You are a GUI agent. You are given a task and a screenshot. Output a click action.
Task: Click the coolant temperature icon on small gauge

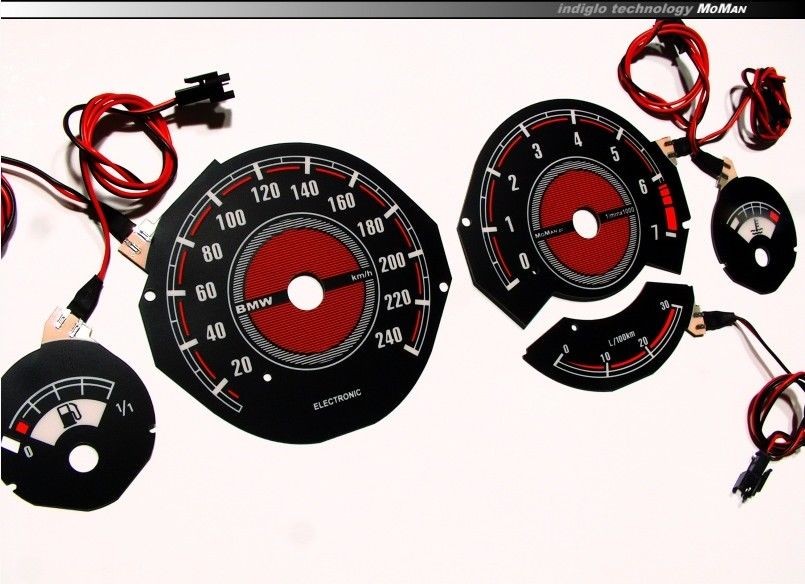pyautogui.click(x=755, y=228)
